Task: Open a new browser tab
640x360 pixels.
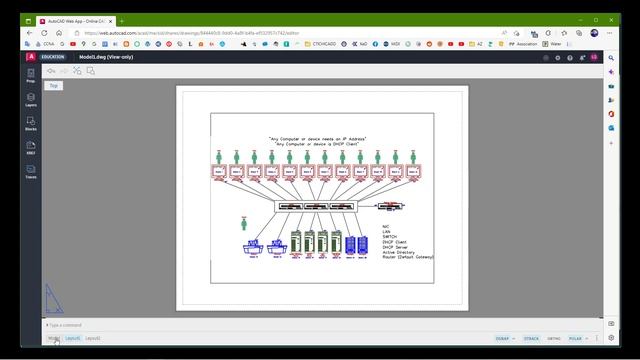Action: [122, 21]
